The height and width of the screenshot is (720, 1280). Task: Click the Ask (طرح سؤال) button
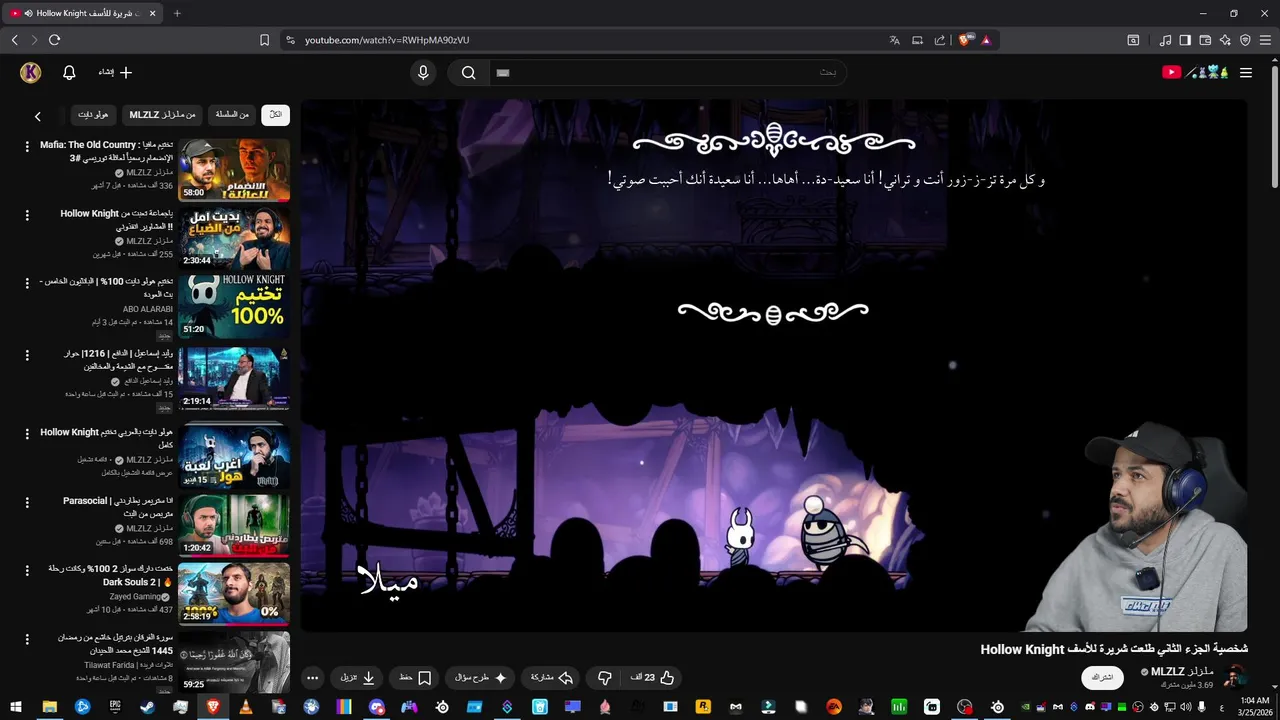(x=481, y=678)
